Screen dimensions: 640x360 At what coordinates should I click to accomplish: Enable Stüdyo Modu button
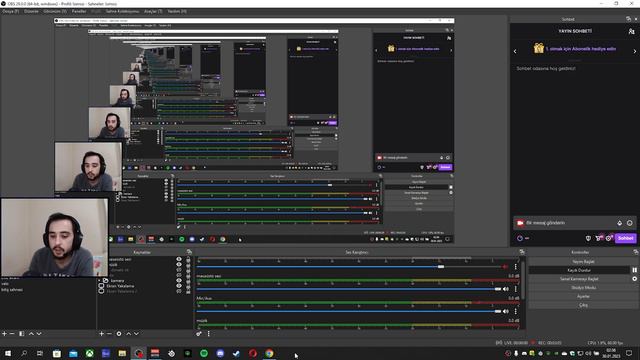pos(583,287)
